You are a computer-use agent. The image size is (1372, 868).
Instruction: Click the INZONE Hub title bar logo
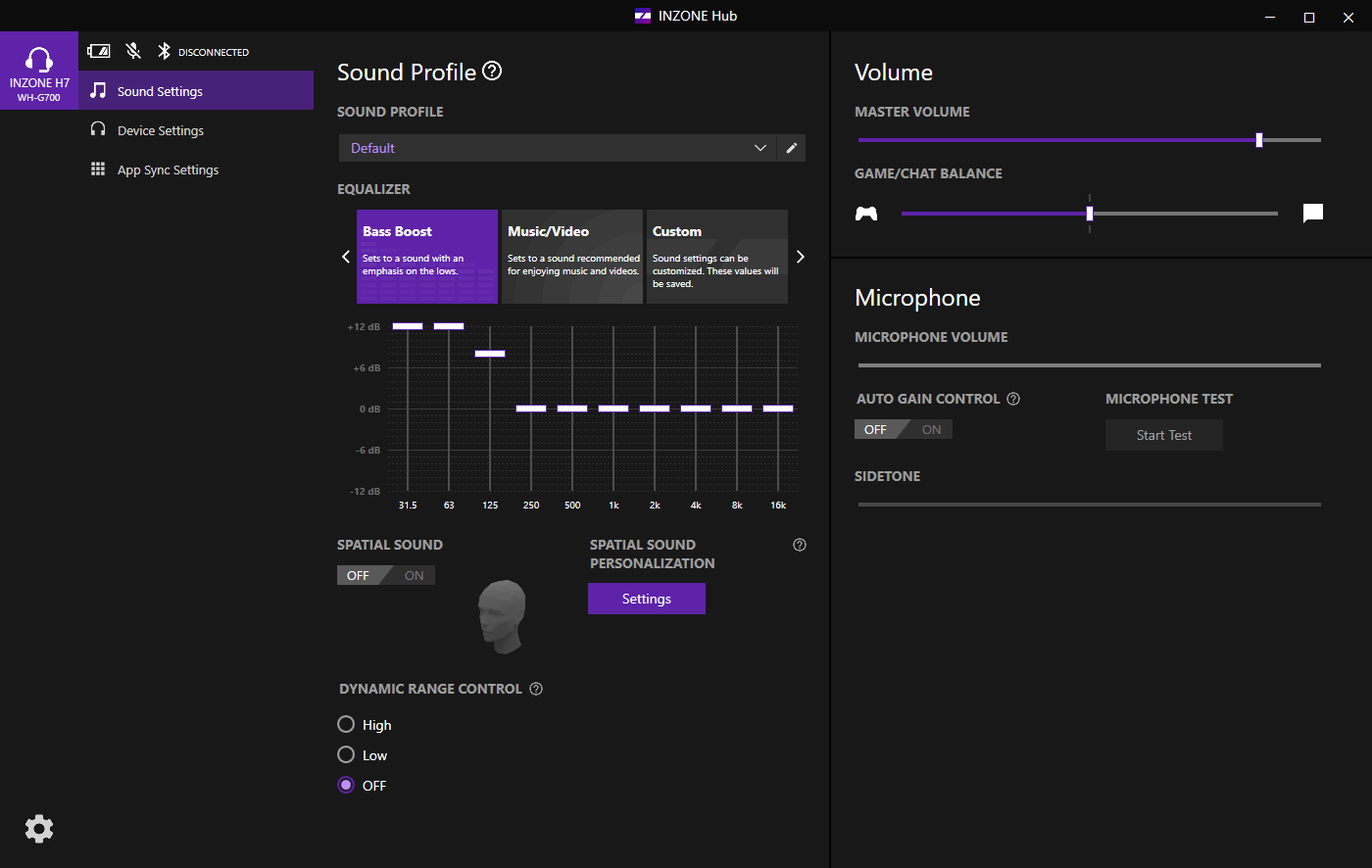coord(643,16)
